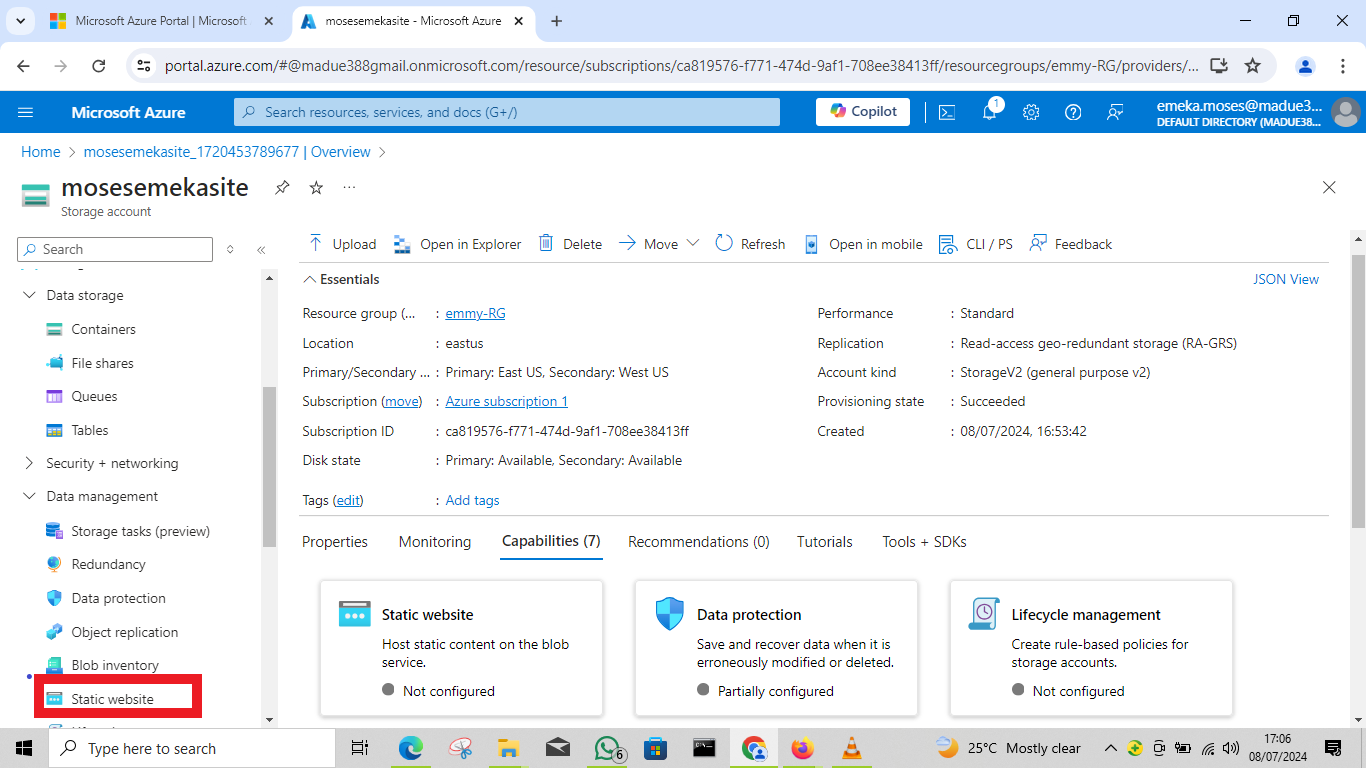This screenshot has width=1366, height=768.
Task: Delete the storage account
Action: coord(570,244)
